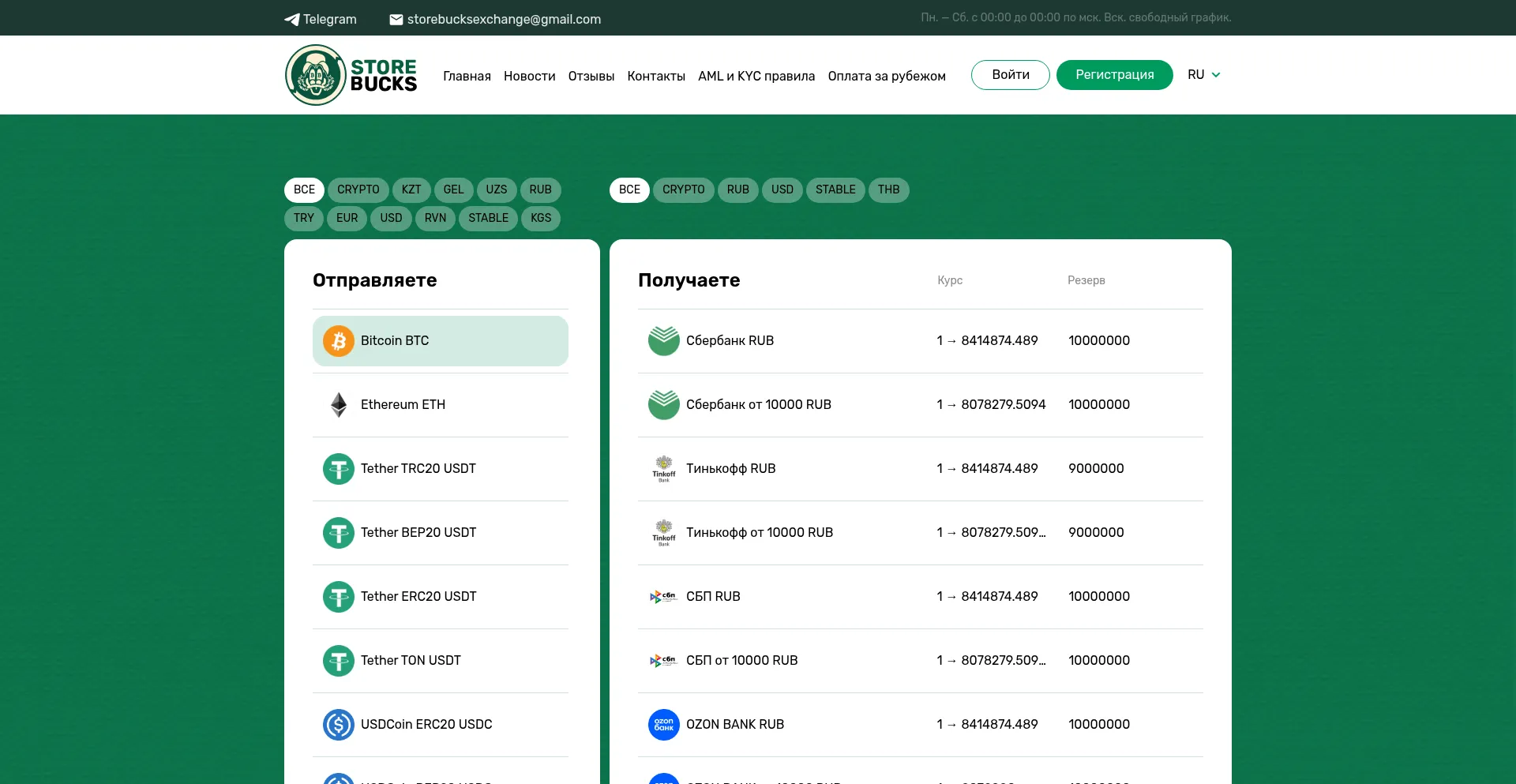Choose Tether TRC20 USDT to send
The width and height of the screenshot is (1516, 784).
(441, 469)
